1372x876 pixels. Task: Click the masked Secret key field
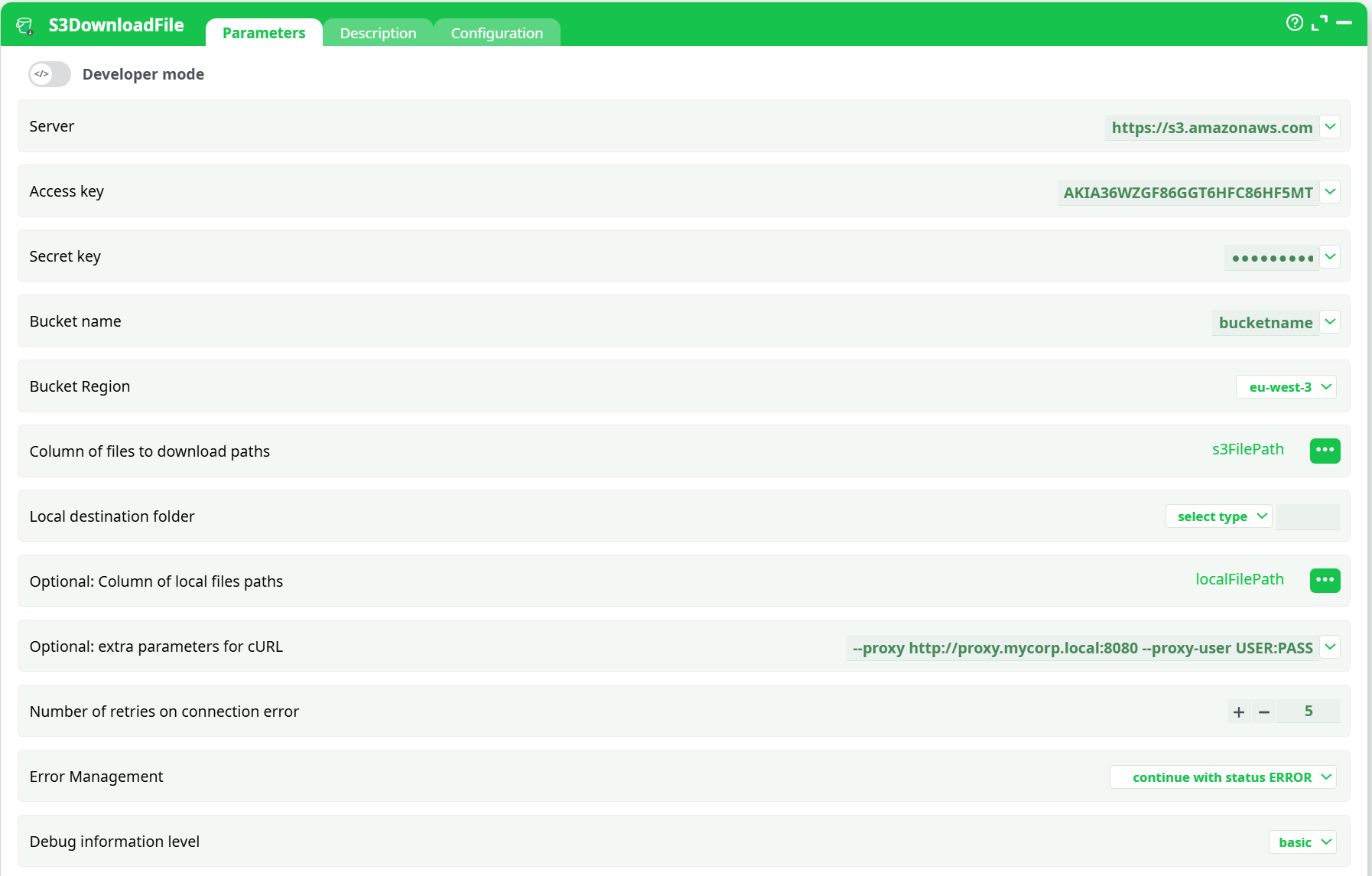pos(1273,258)
